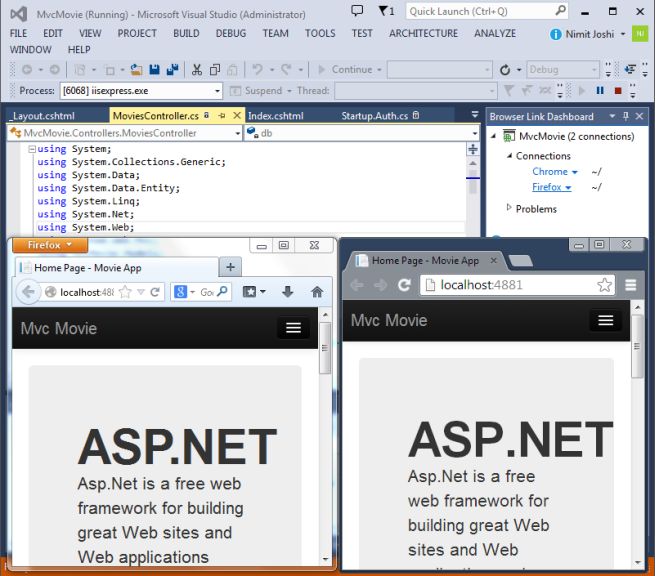Open the Process iisexpress.exe dropdown
This screenshot has height=576, width=655.
pyautogui.click(x=141, y=91)
